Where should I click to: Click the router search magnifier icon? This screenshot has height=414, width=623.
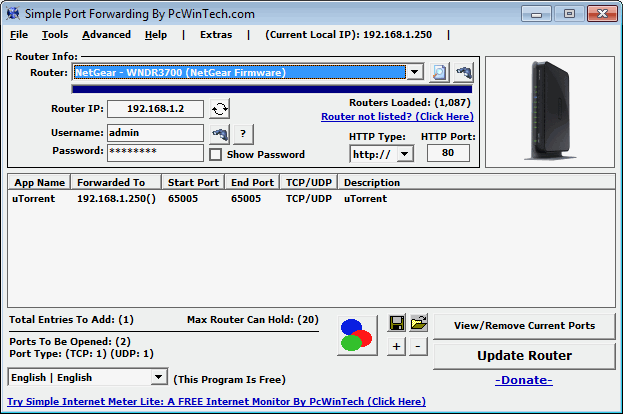click(x=439, y=72)
